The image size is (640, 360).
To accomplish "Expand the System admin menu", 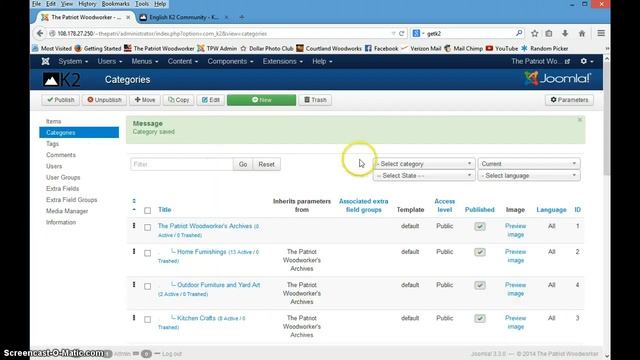I will (73, 61).
